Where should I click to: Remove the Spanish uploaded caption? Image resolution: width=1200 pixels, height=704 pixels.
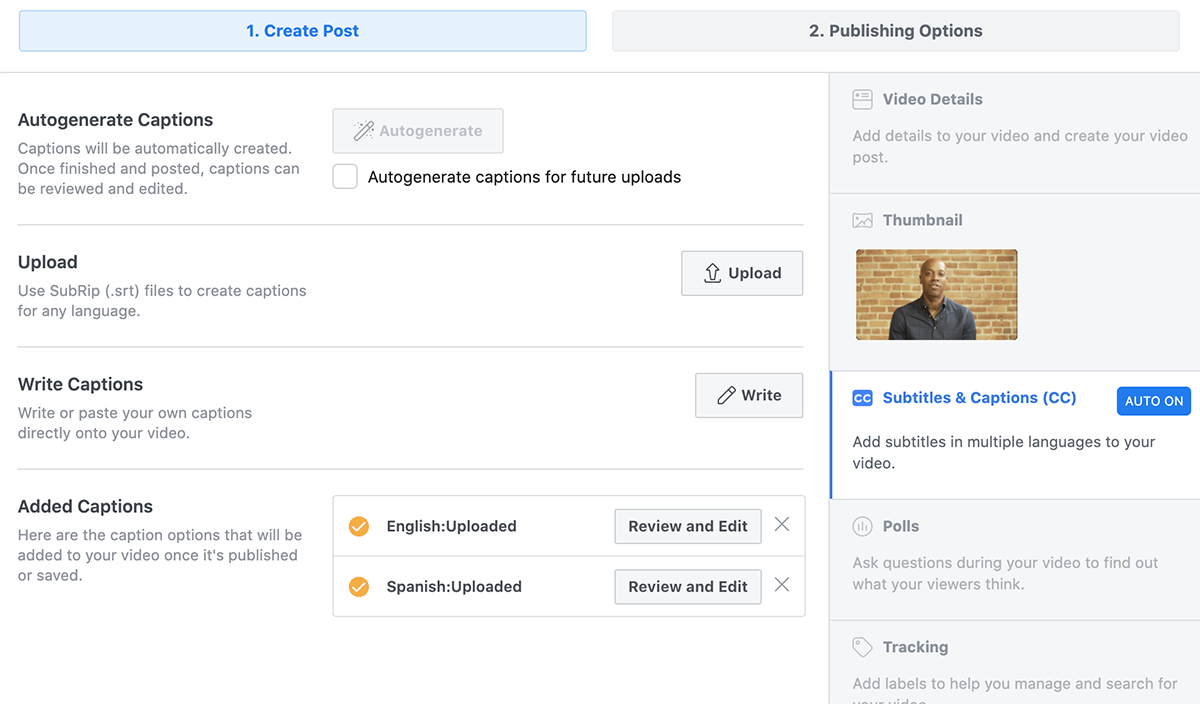pos(782,585)
